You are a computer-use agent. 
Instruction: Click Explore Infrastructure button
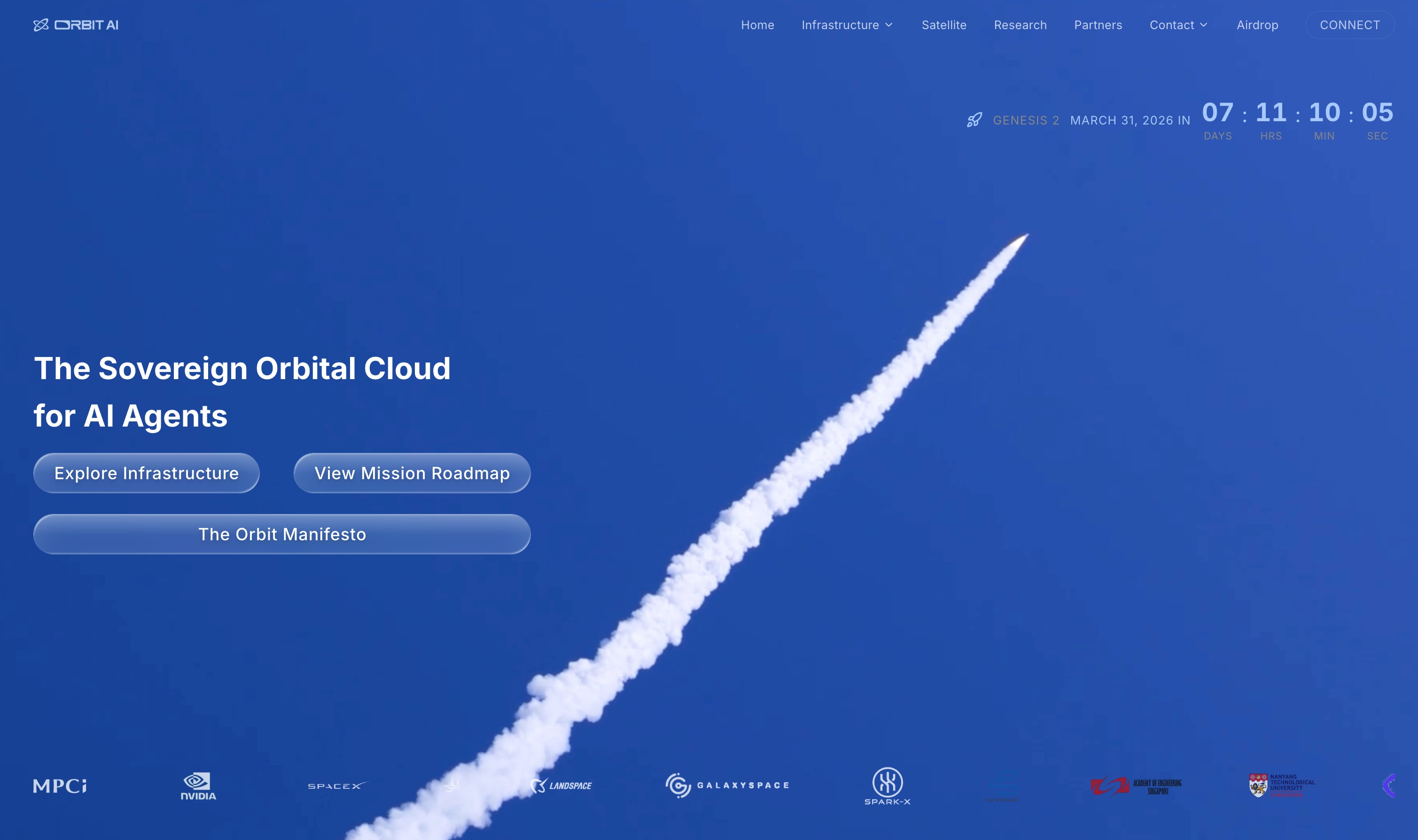(147, 473)
